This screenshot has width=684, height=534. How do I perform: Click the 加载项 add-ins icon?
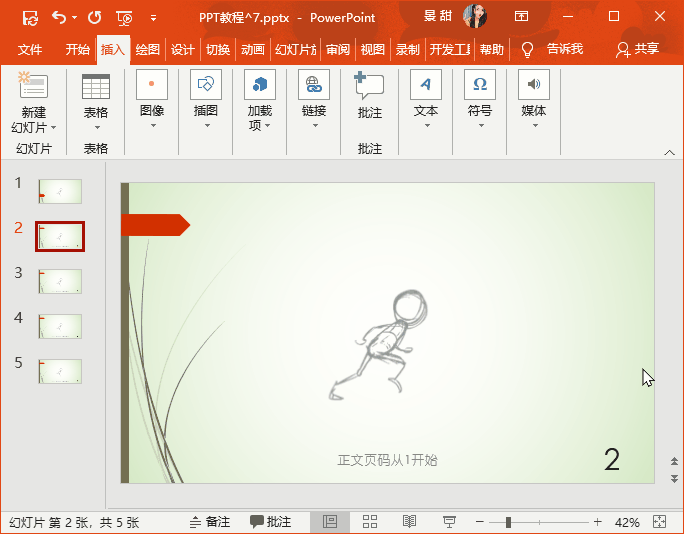(x=260, y=84)
